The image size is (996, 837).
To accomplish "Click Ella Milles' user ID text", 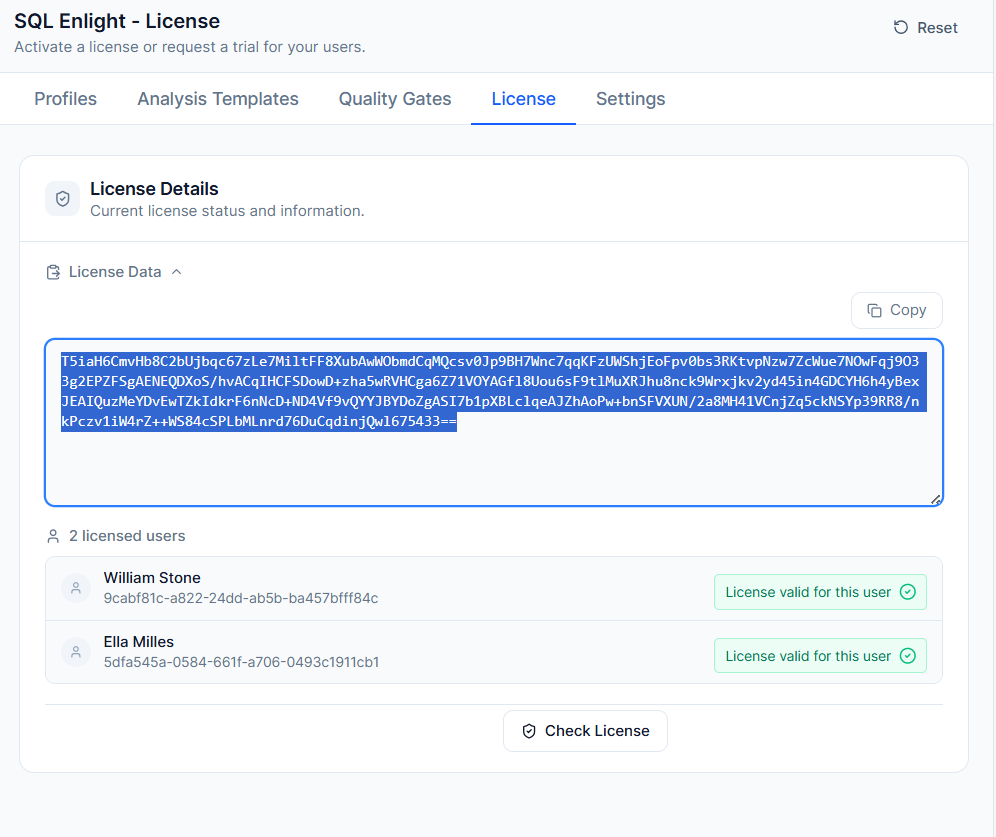I will [x=241, y=662].
